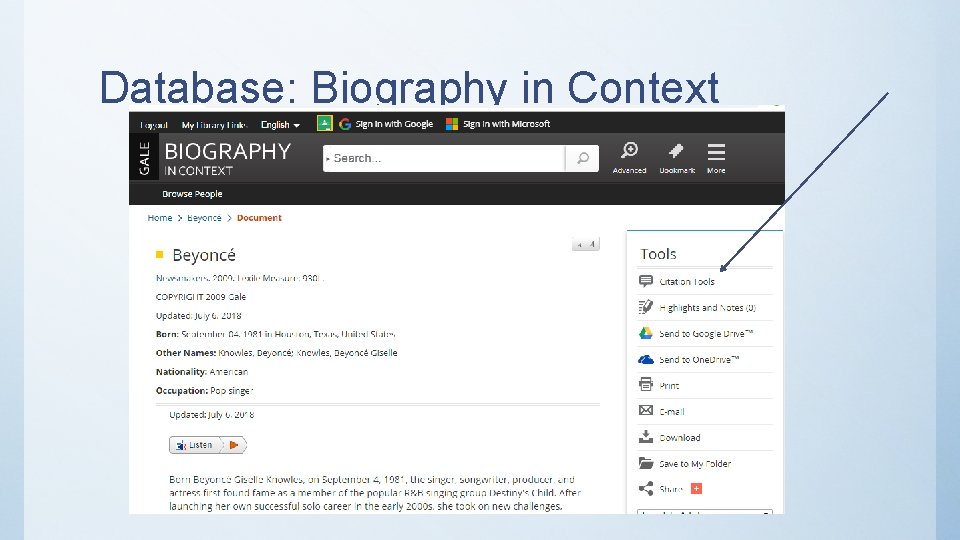Viewport: 960px width, 540px height.
Task: Click the Document breadcrumb
Action: click(259, 218)
